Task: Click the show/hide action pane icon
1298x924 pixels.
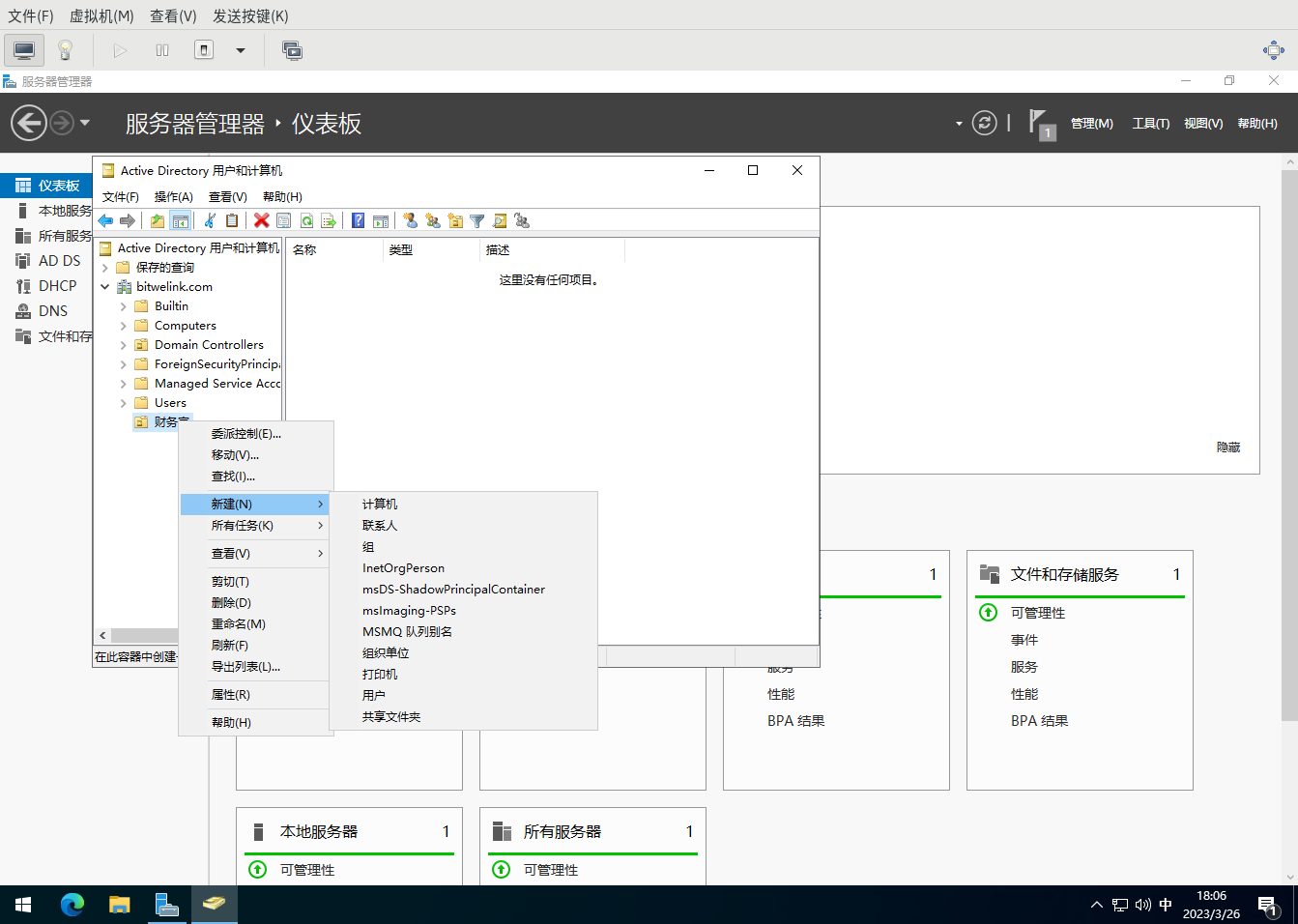Action: point(381,220)
